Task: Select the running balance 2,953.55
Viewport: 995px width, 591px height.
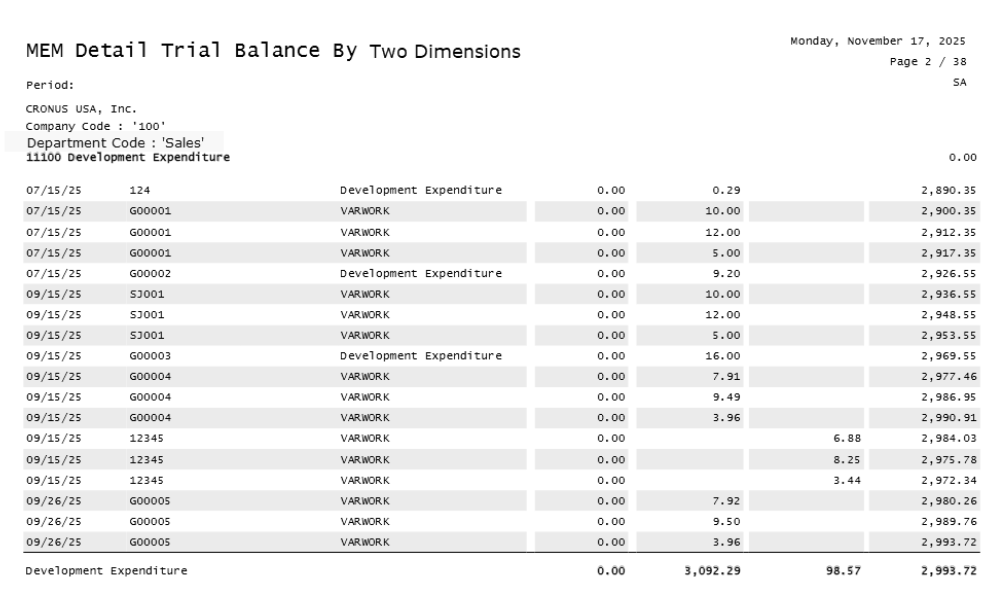Action: 949,335
